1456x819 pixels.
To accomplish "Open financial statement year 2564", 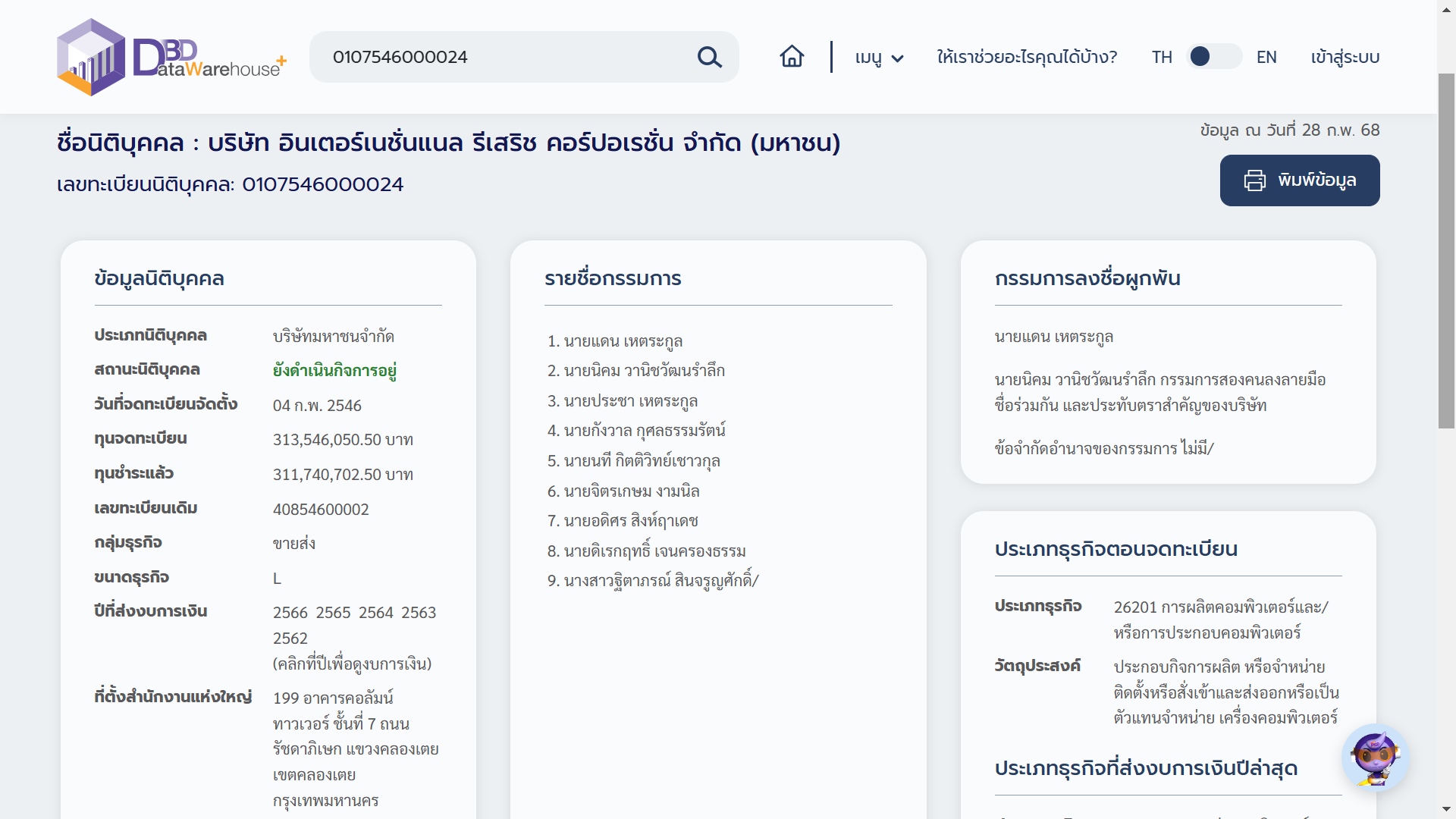I will (x=376, y=613).
